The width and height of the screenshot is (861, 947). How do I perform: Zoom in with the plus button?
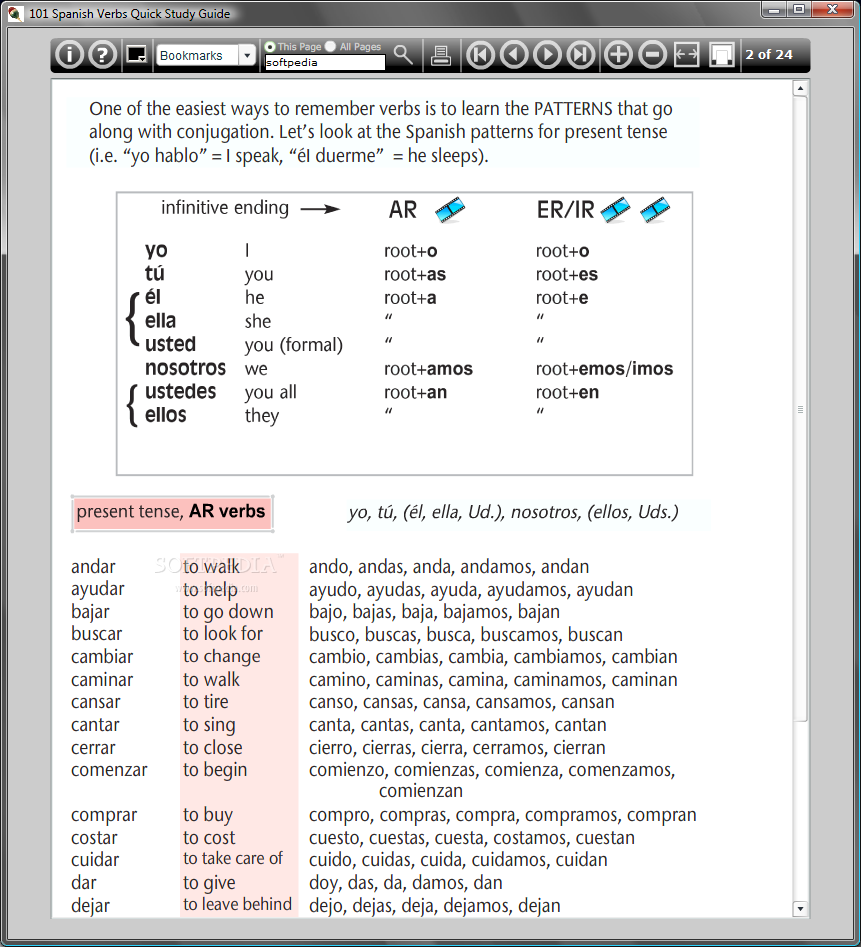pyautogui.click(x=618, y=55)
